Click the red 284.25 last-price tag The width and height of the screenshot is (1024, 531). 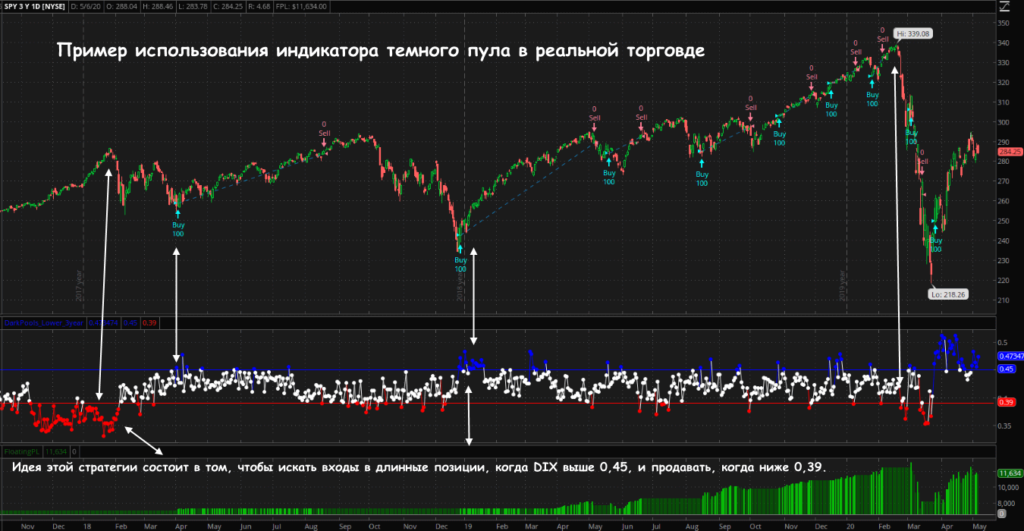click(x=1010, y=152)
